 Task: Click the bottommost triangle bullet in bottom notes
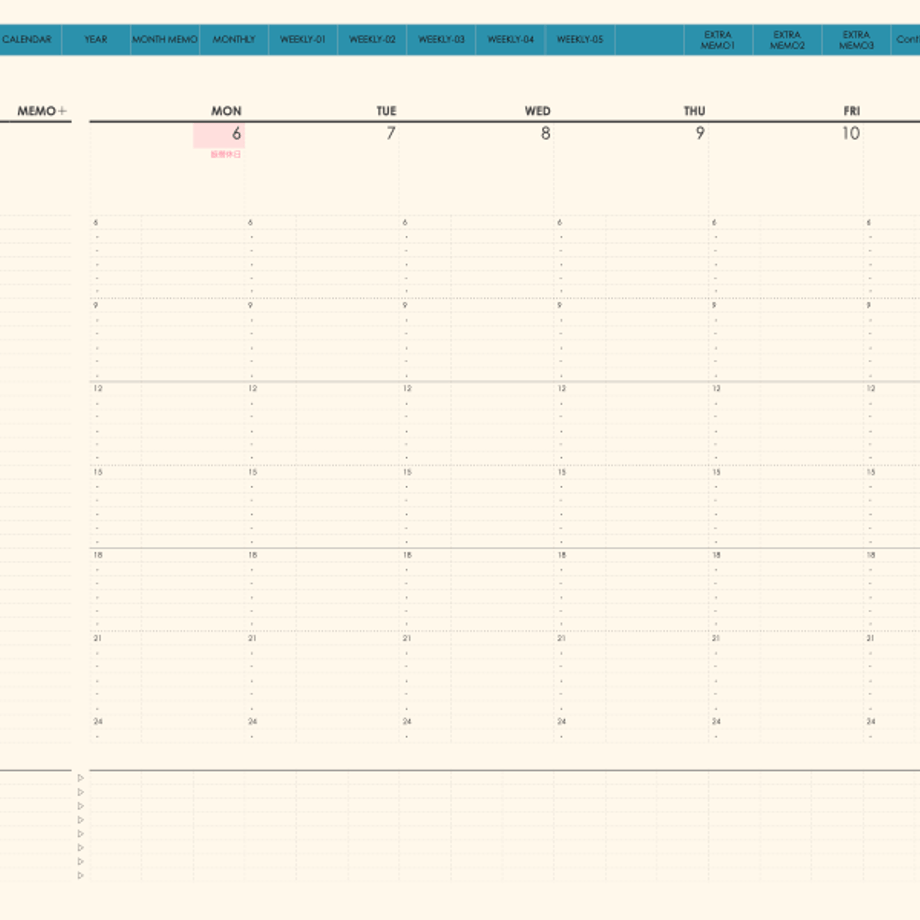[81, 875]
